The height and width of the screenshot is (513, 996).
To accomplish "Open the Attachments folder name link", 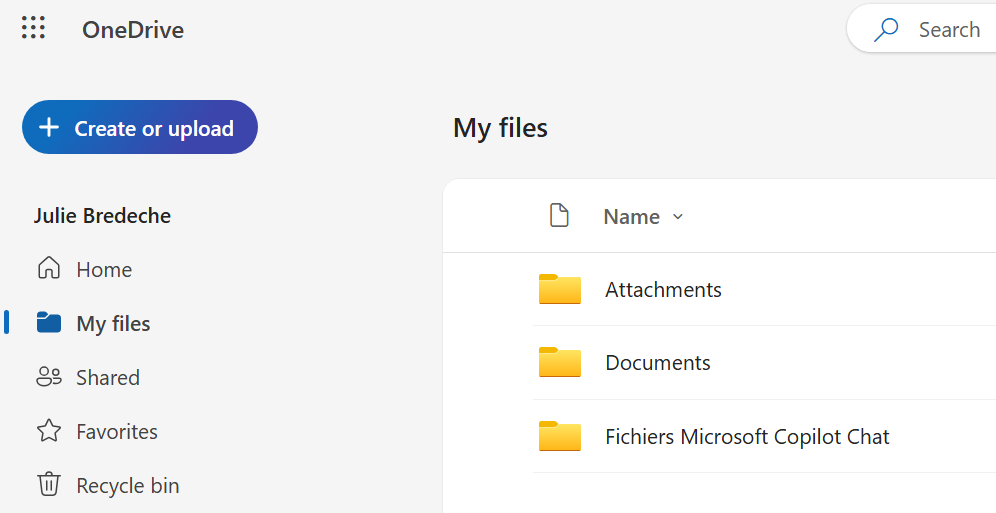I will coord(663,290).
